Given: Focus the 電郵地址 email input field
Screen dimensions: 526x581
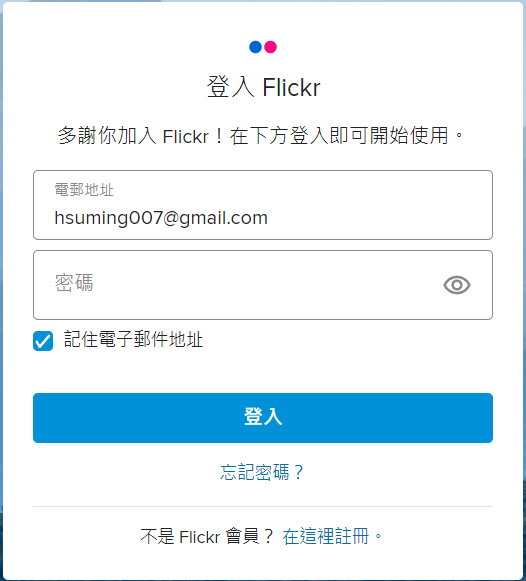Looking at the screenshot, I should pos(263,205).
